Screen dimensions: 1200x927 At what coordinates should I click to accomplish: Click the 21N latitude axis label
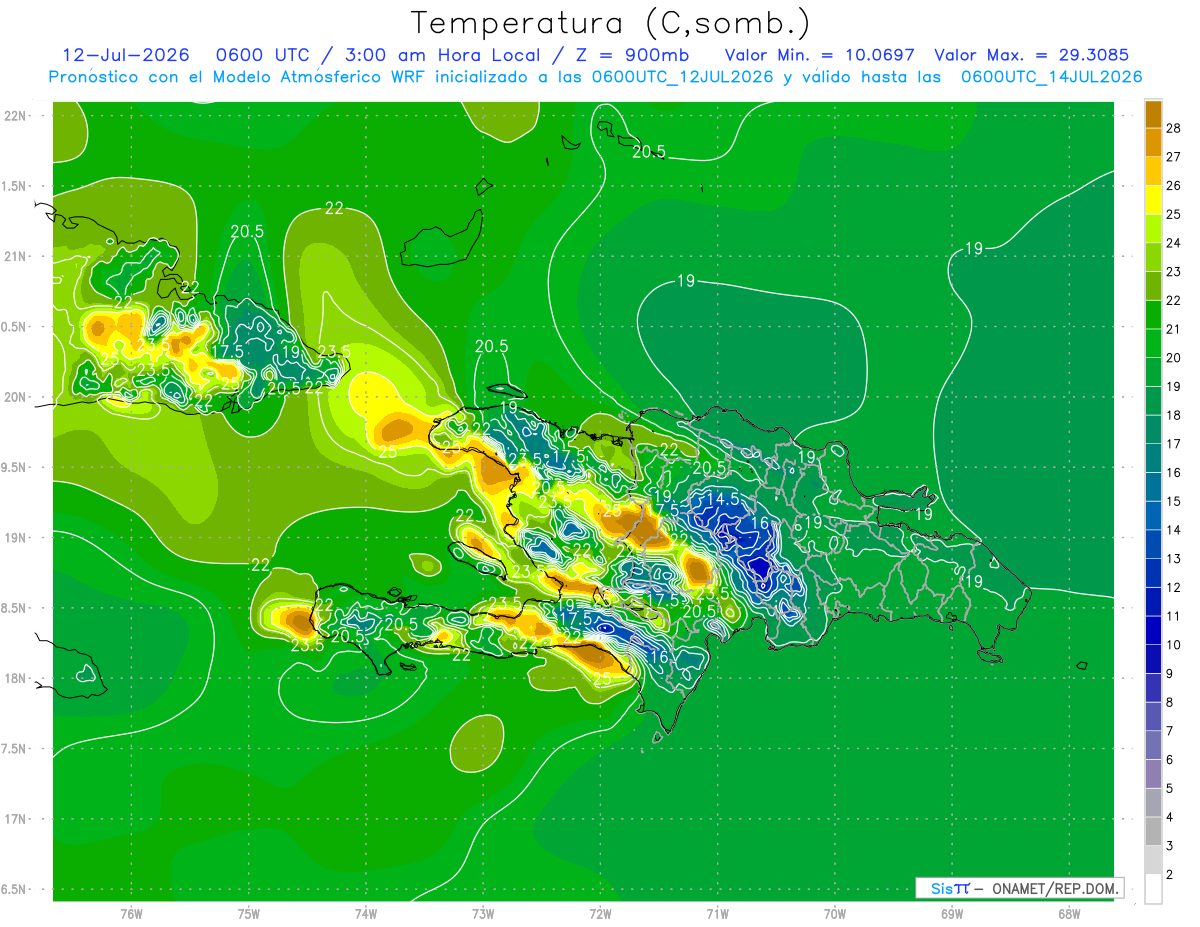pyautogui.click(x=15, y=257)
